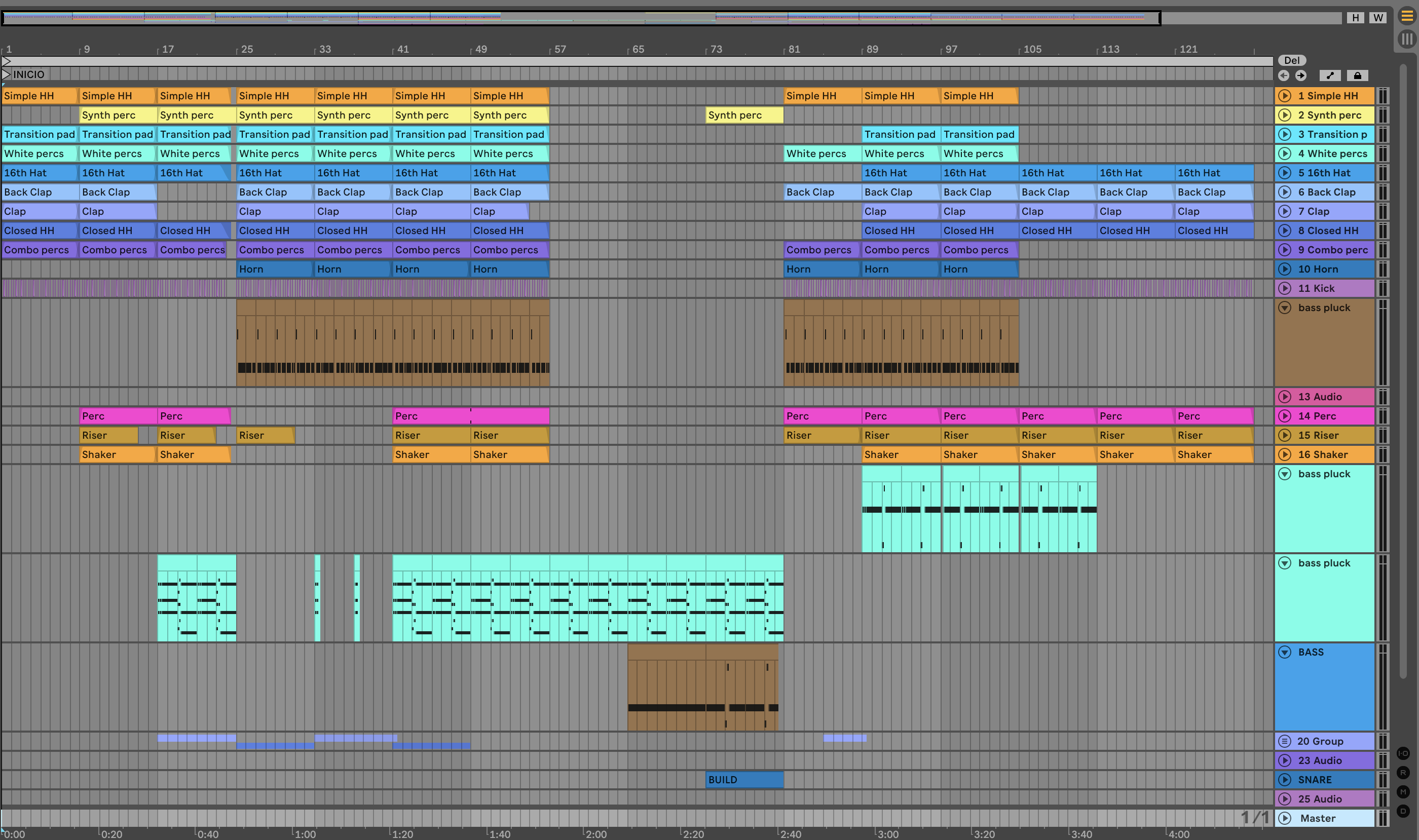
Task: Switch to Session view selector
Action: [x=1406, y=39]
